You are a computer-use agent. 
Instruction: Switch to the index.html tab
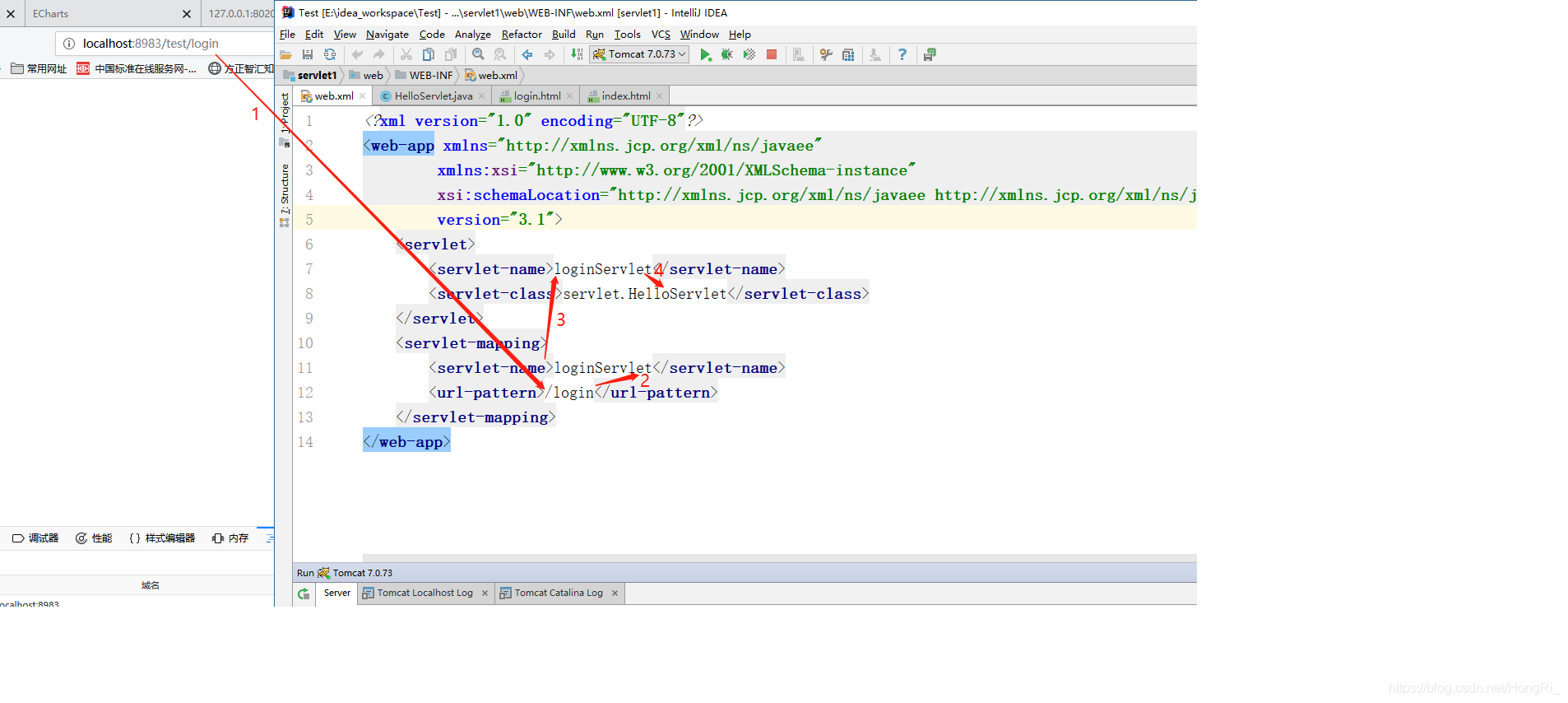[x=626, y=96]
